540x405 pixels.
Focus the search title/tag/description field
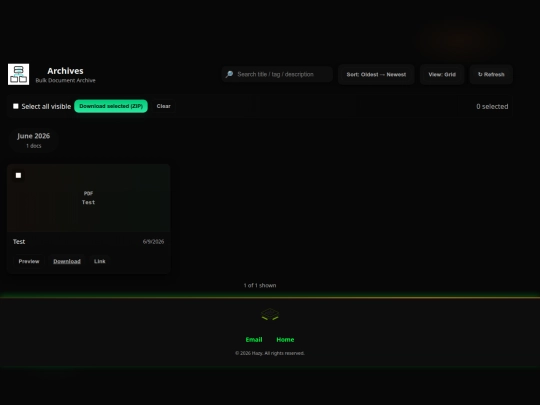277,74
